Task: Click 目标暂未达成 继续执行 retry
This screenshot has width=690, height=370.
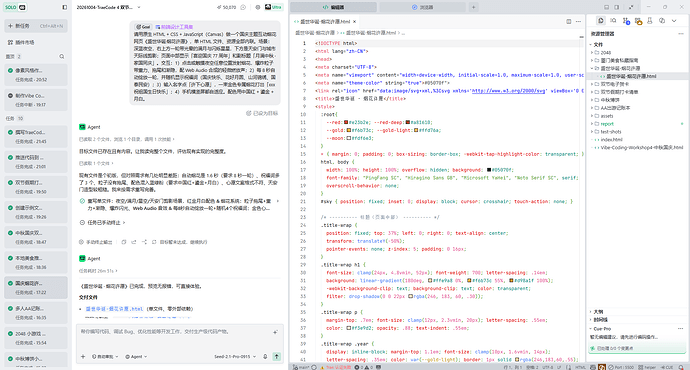Action: pos(180,242)
